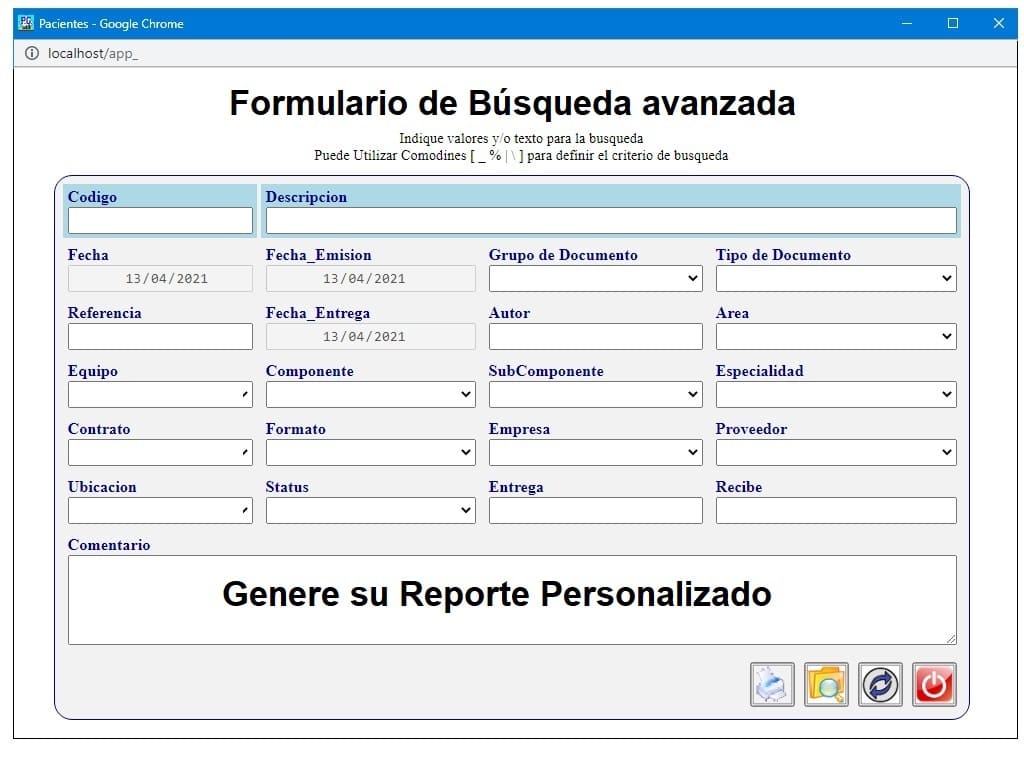Screen dimensions: 1024x760
Task: Click the 'Formulario de Búsqueda avanzada' heading
Action: (512, 103)
